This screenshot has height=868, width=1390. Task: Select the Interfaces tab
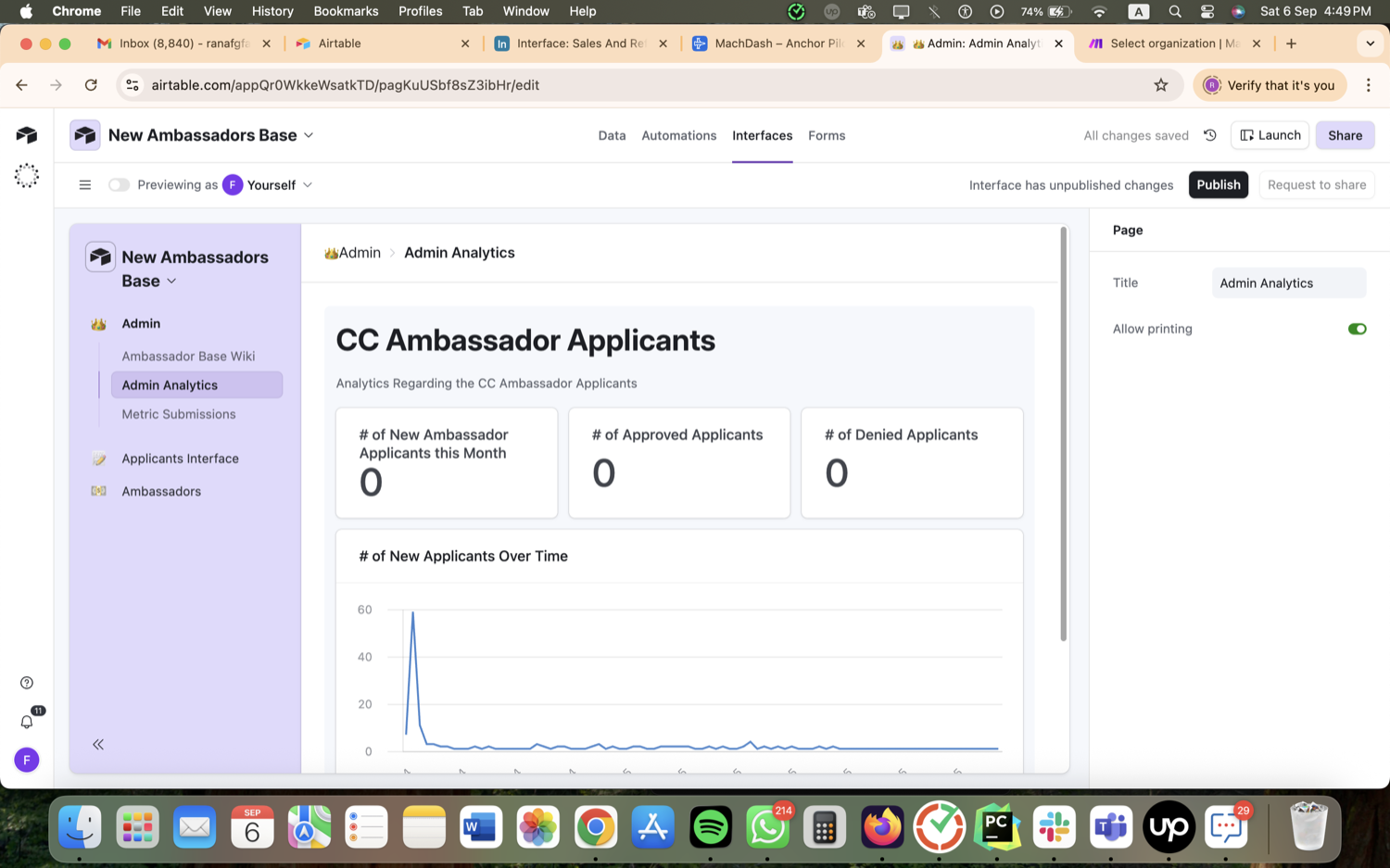click(x=763, y=135)
